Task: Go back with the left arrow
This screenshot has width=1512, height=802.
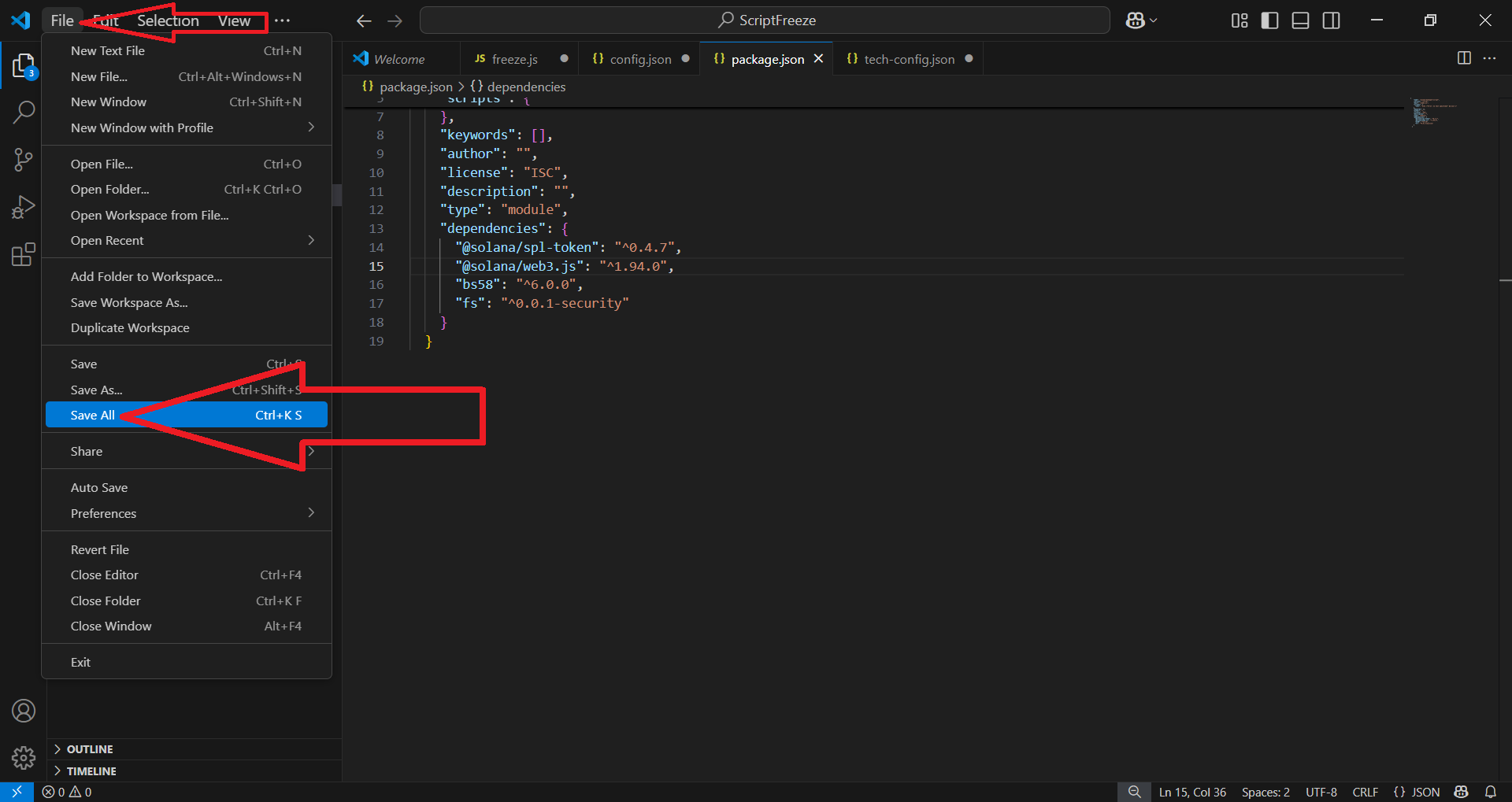Action: coord(364,20)
